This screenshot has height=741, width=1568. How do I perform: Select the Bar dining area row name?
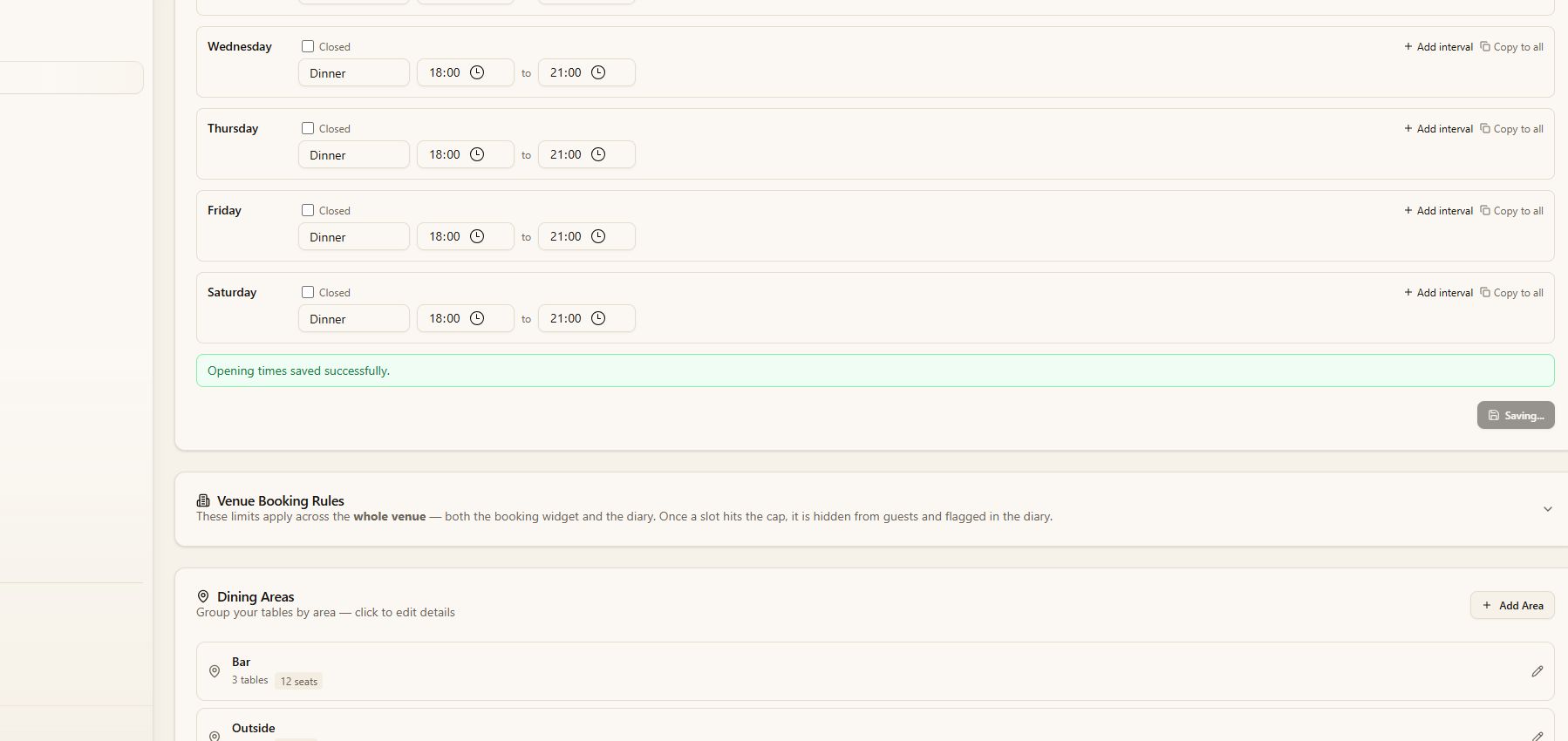pyautogui.click(x=242, y=662)
